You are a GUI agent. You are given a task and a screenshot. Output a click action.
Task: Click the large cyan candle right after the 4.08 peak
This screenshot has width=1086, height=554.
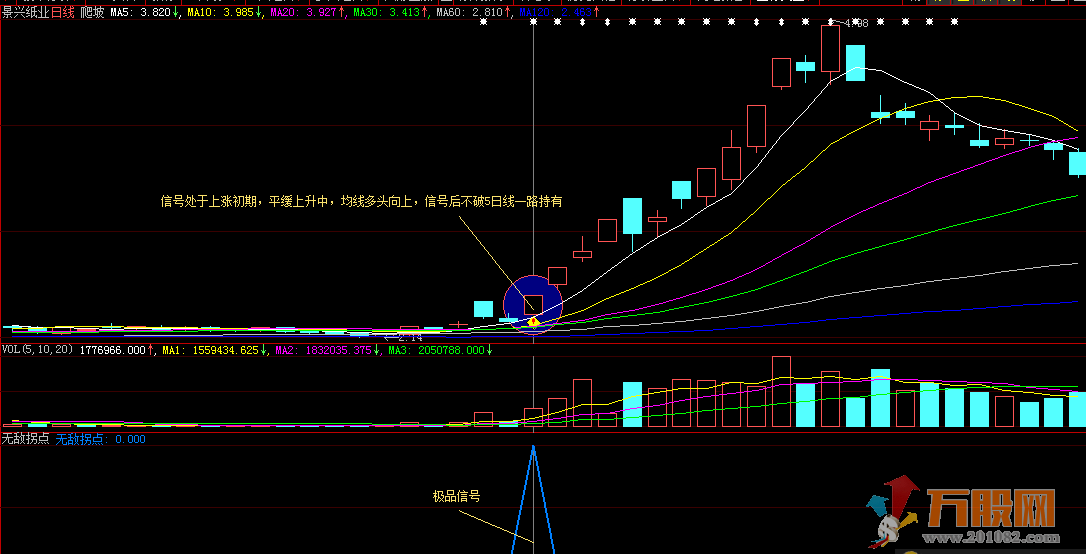coord(855,63)
